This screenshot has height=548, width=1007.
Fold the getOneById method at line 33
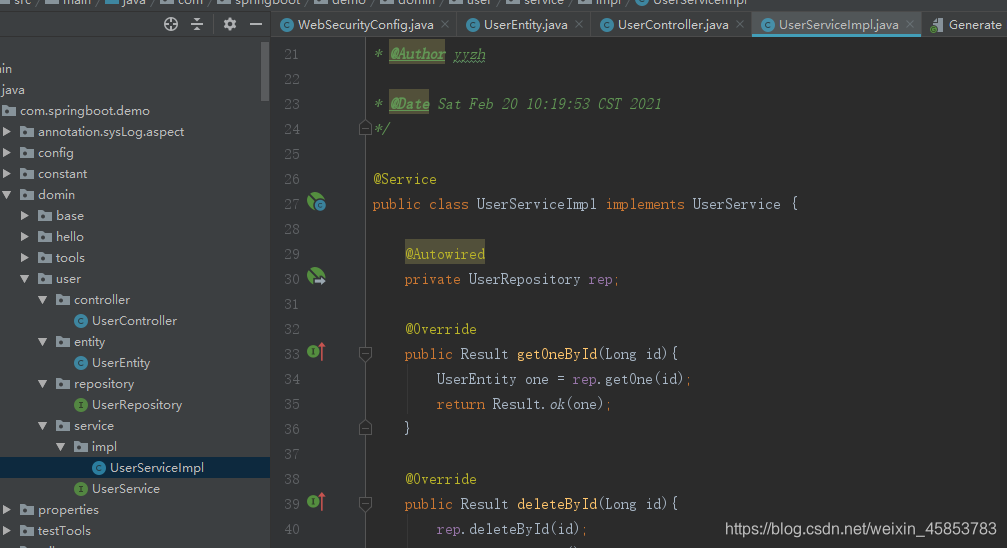(x=365, y=353)
